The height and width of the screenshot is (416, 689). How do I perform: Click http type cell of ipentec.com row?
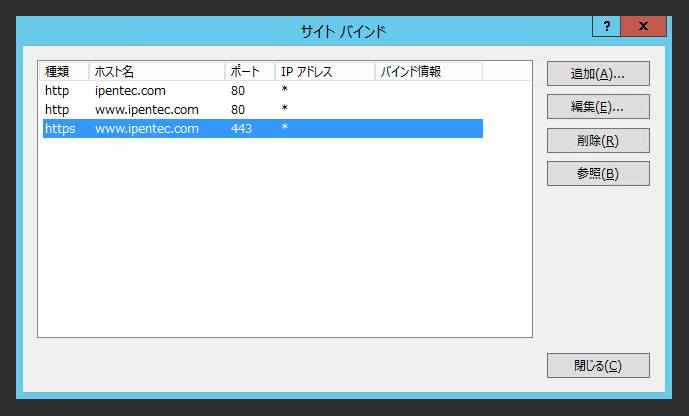pos(57,91)
